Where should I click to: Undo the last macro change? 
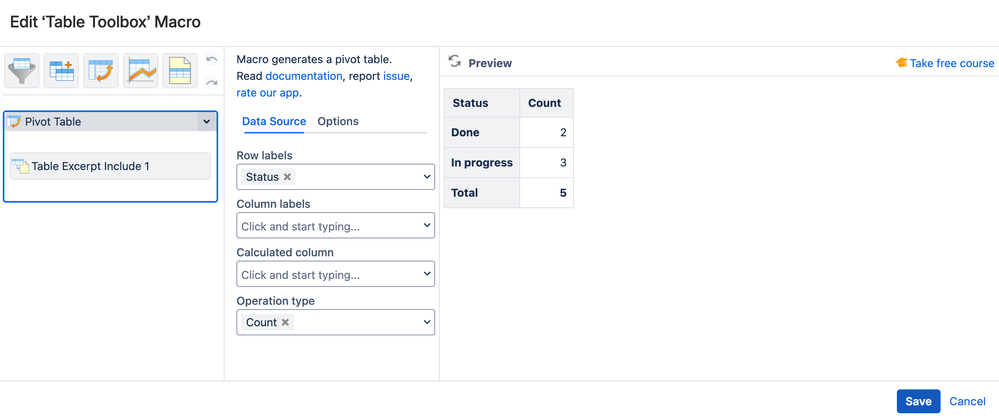pos(211,60)
